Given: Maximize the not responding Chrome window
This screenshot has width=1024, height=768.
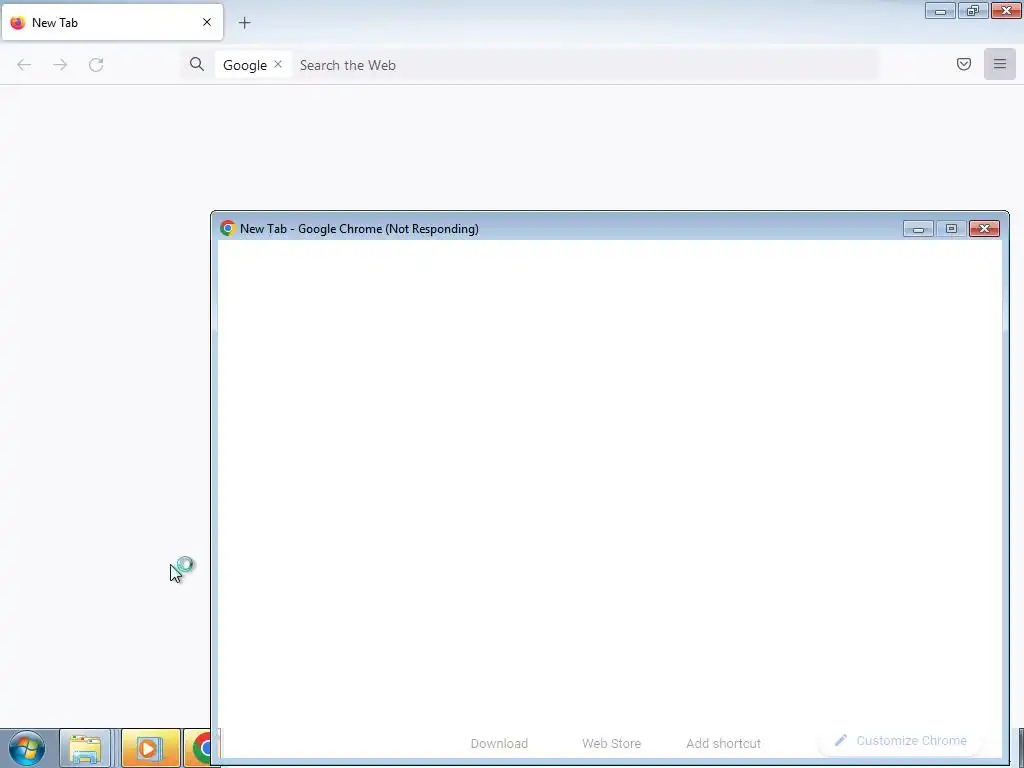Looking at the screenshot, I should 951,229.
